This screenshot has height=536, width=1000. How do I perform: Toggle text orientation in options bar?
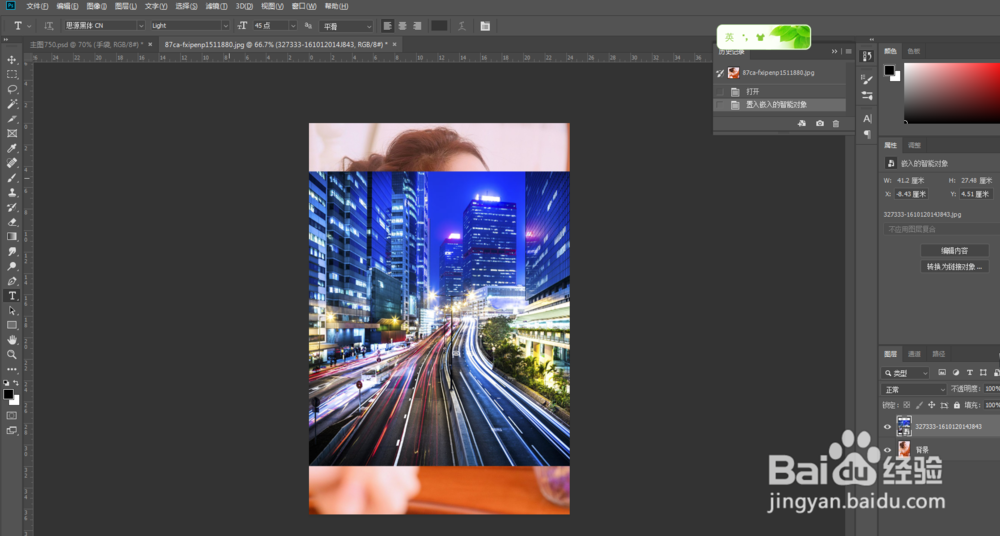48,26
